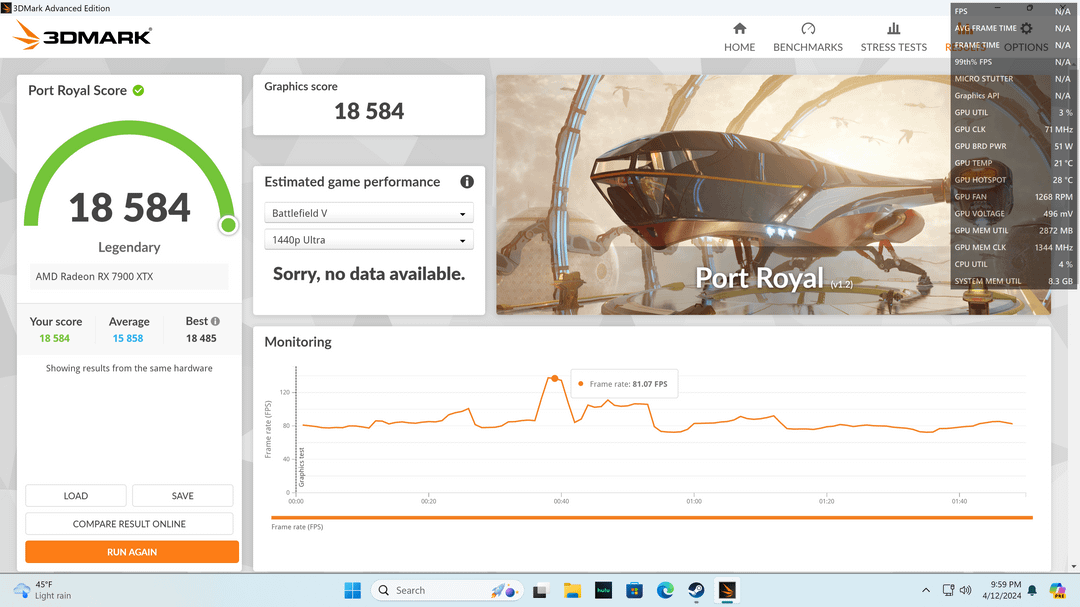Open Microsoft Store from the taskbar

pos(634,590)
